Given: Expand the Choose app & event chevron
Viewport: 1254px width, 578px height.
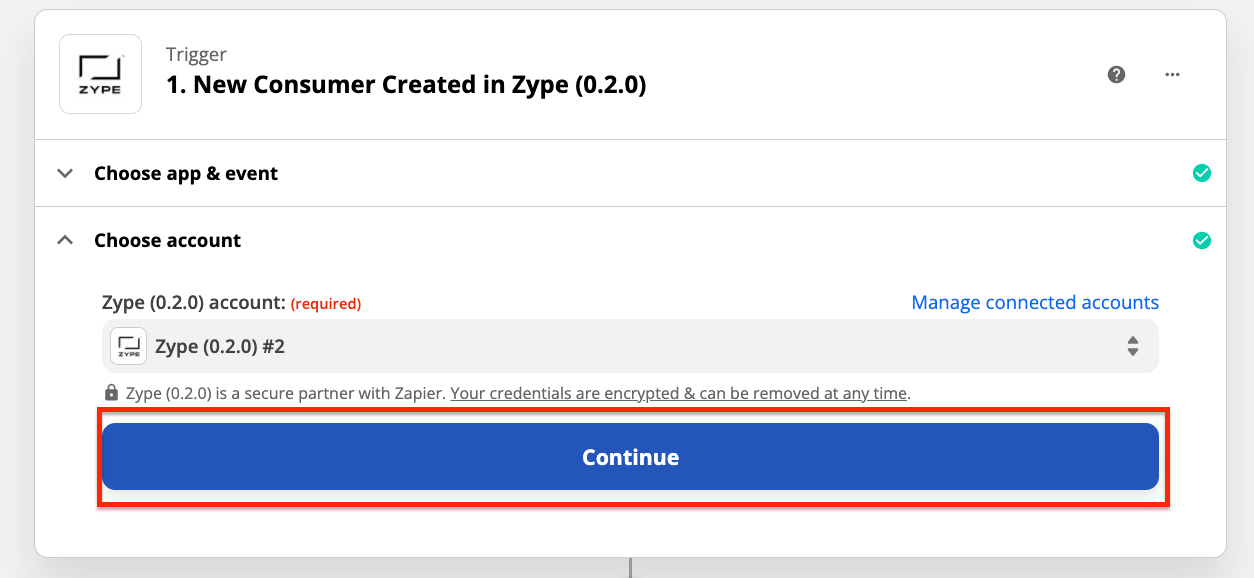Looking at the screenshot, I should (65, 173).
